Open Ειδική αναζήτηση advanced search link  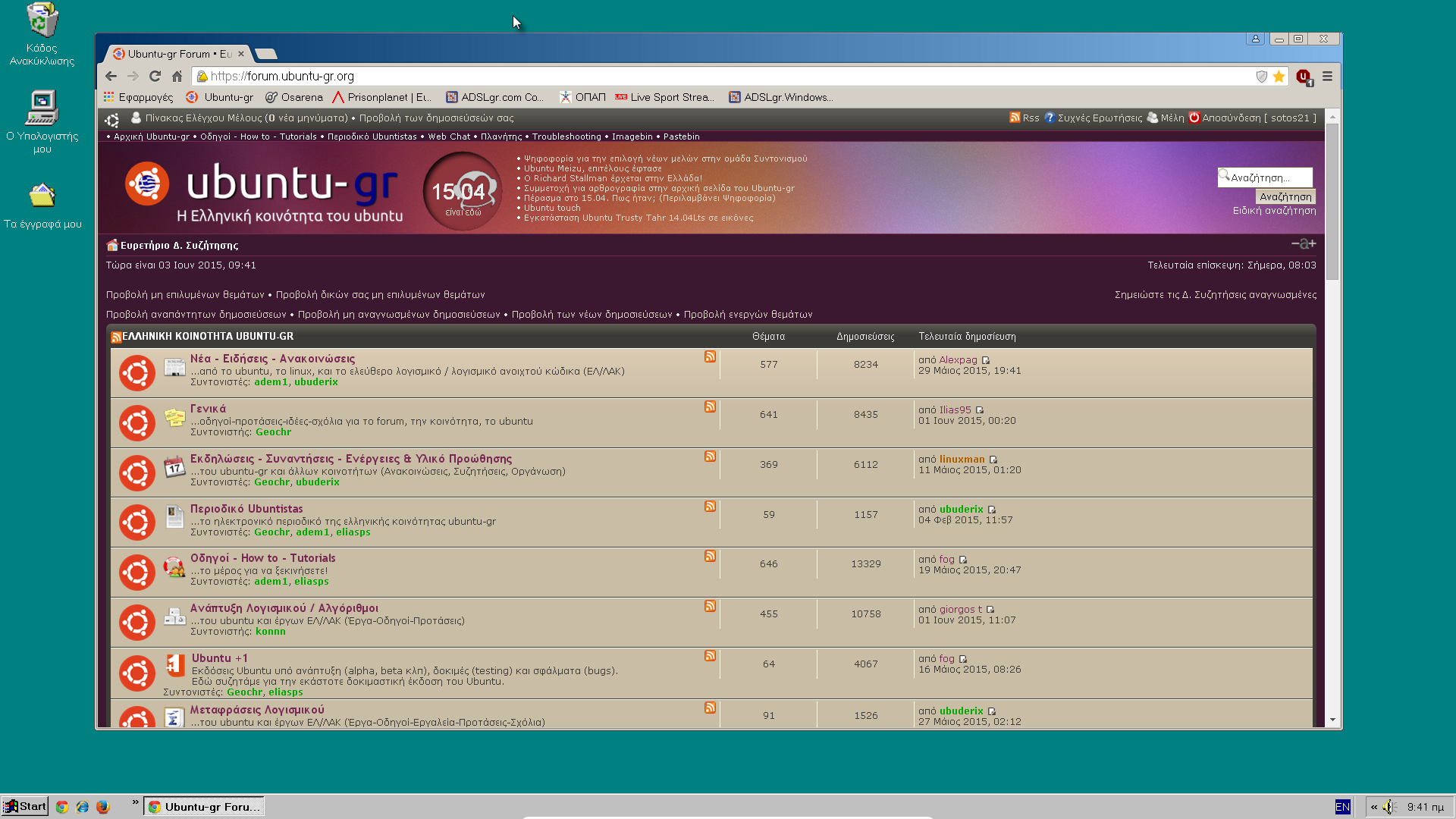1274,211
